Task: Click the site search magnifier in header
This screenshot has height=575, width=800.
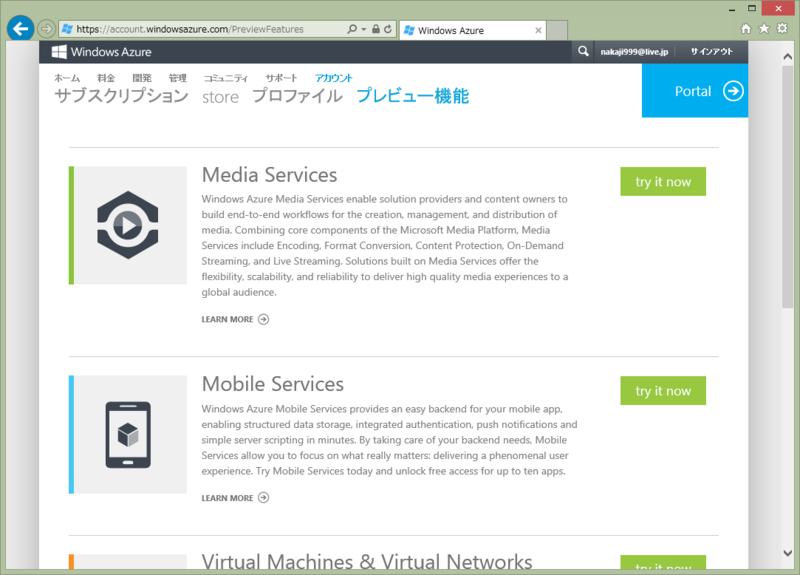Action: [x=583, y=52]
